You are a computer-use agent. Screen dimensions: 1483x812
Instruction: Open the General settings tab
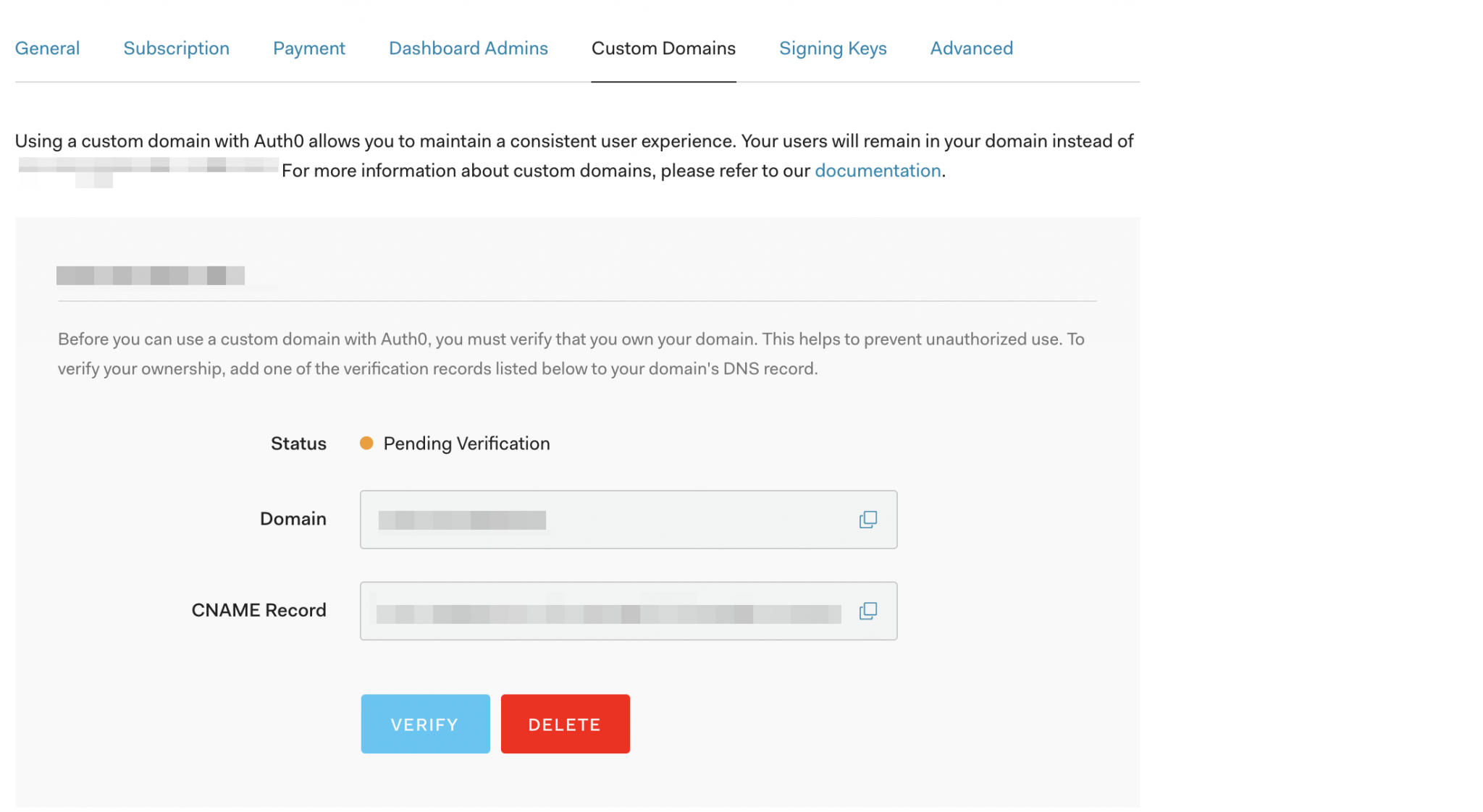[48, 48]
